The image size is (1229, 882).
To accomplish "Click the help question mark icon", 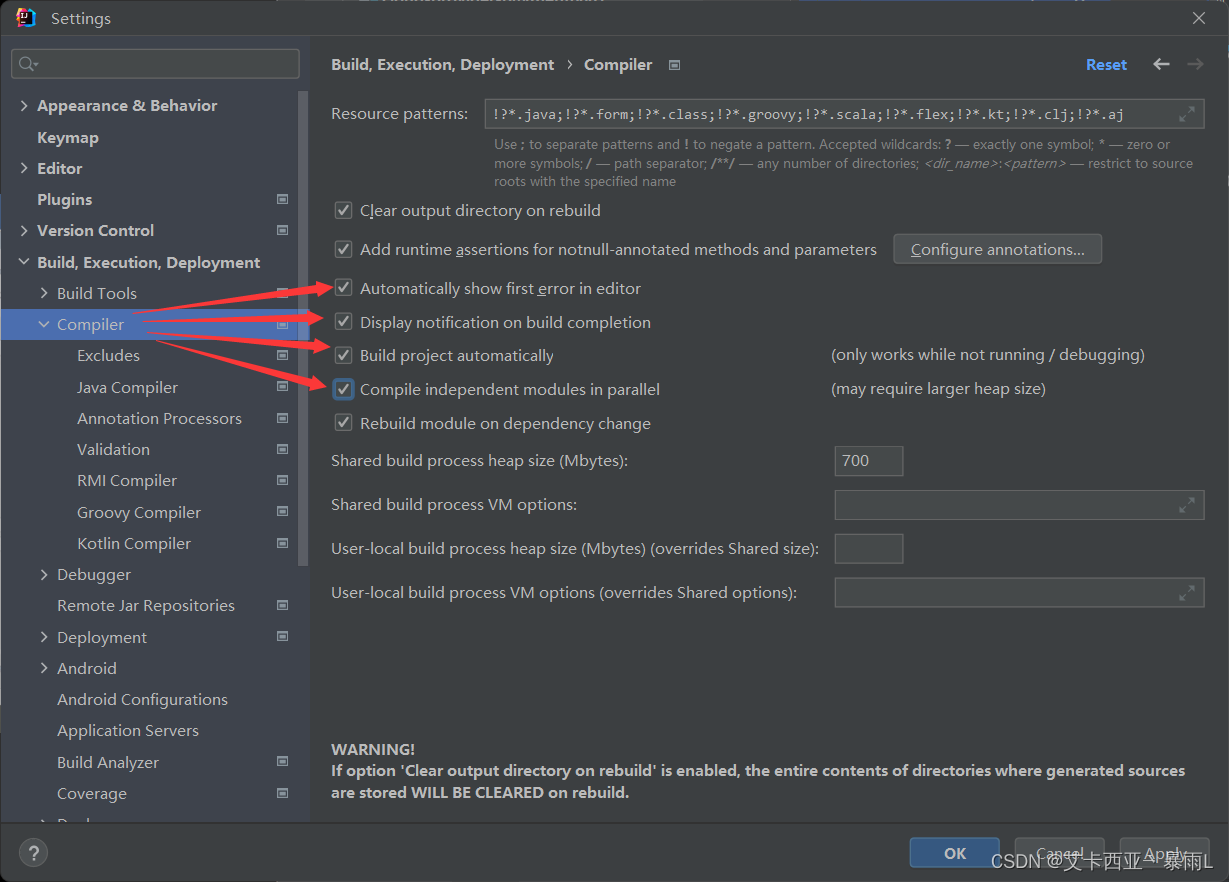I will coord(33,852).
